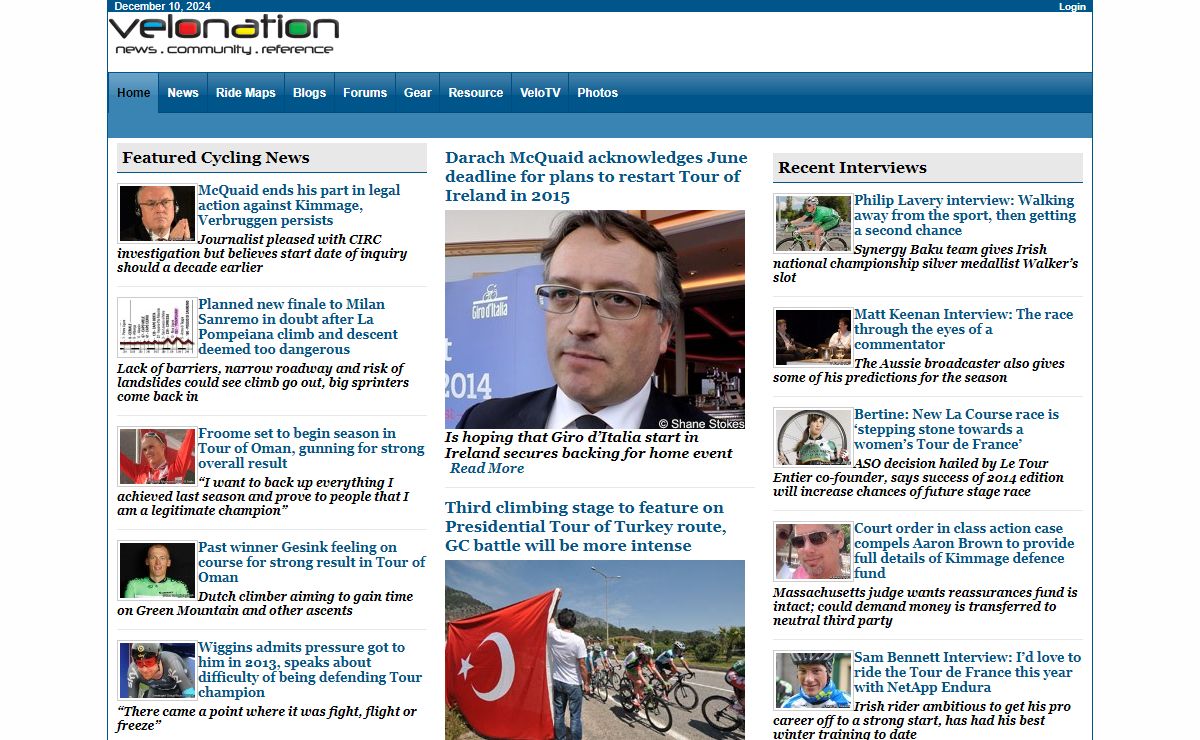Click the Philip Lavery cyclist thumbnail

tap(813, 223)
